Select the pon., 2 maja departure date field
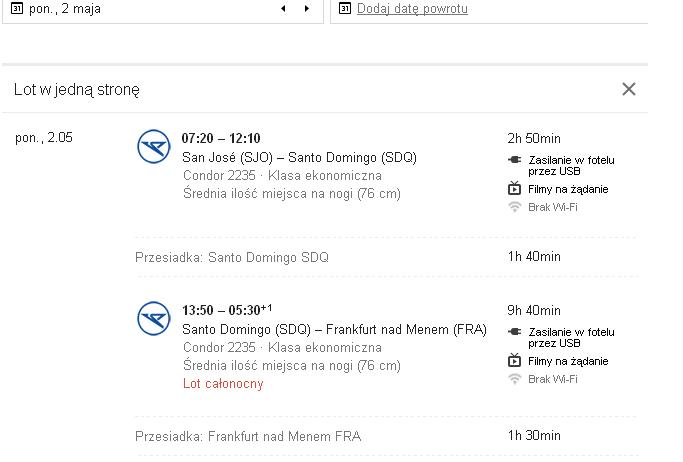683x462 pixels. click(x=163, y=9)
